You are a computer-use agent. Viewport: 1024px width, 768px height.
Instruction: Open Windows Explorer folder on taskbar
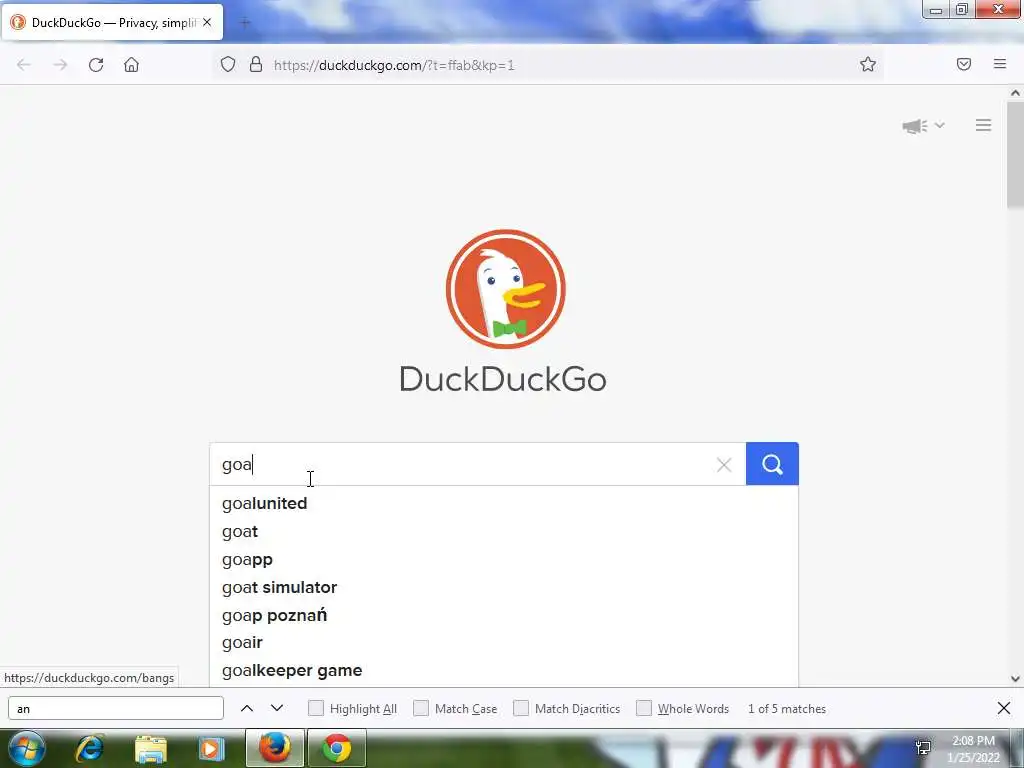coord(151,749)
